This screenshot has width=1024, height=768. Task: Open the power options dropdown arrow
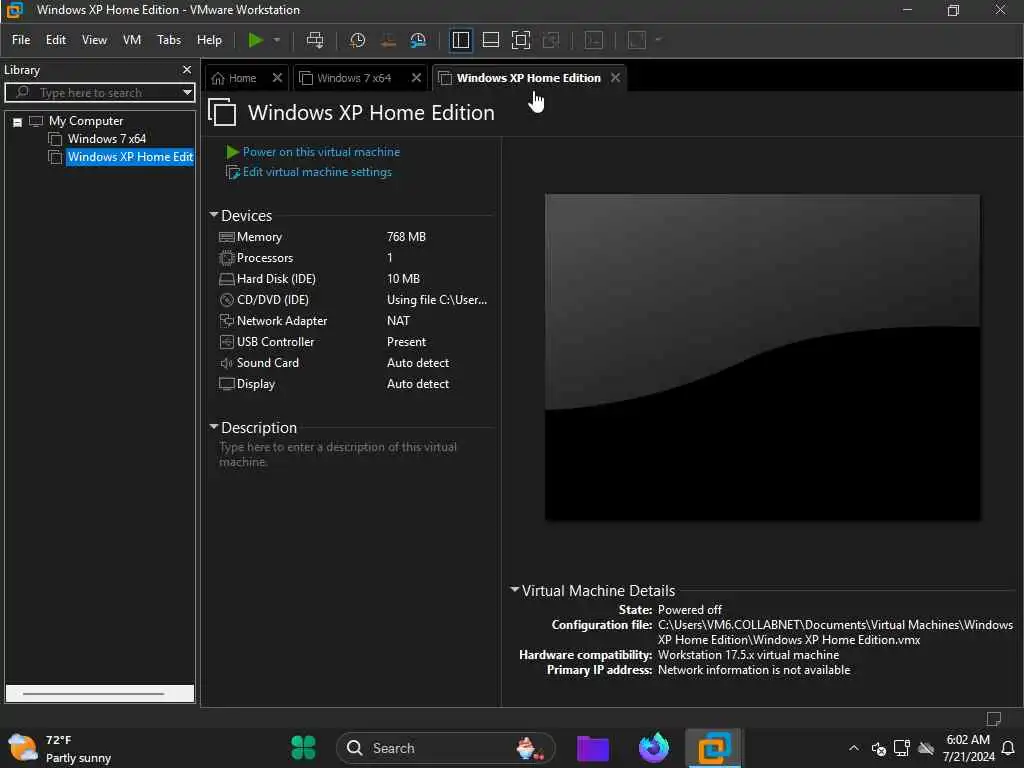(x=277, y=40)
